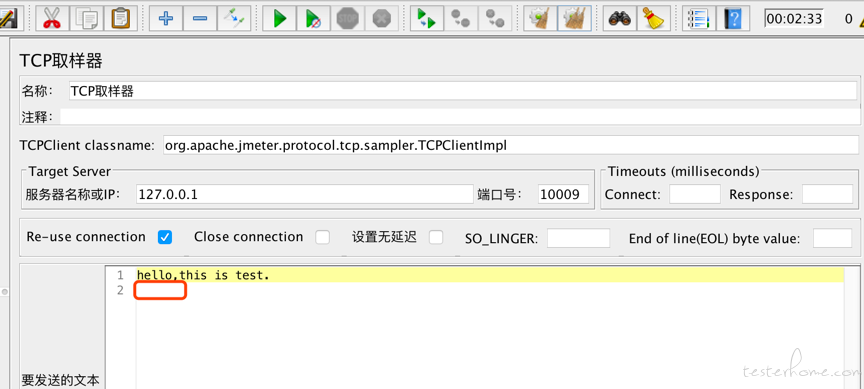
Task: Focus the Connect timeout input field
Action: point(695,194)
